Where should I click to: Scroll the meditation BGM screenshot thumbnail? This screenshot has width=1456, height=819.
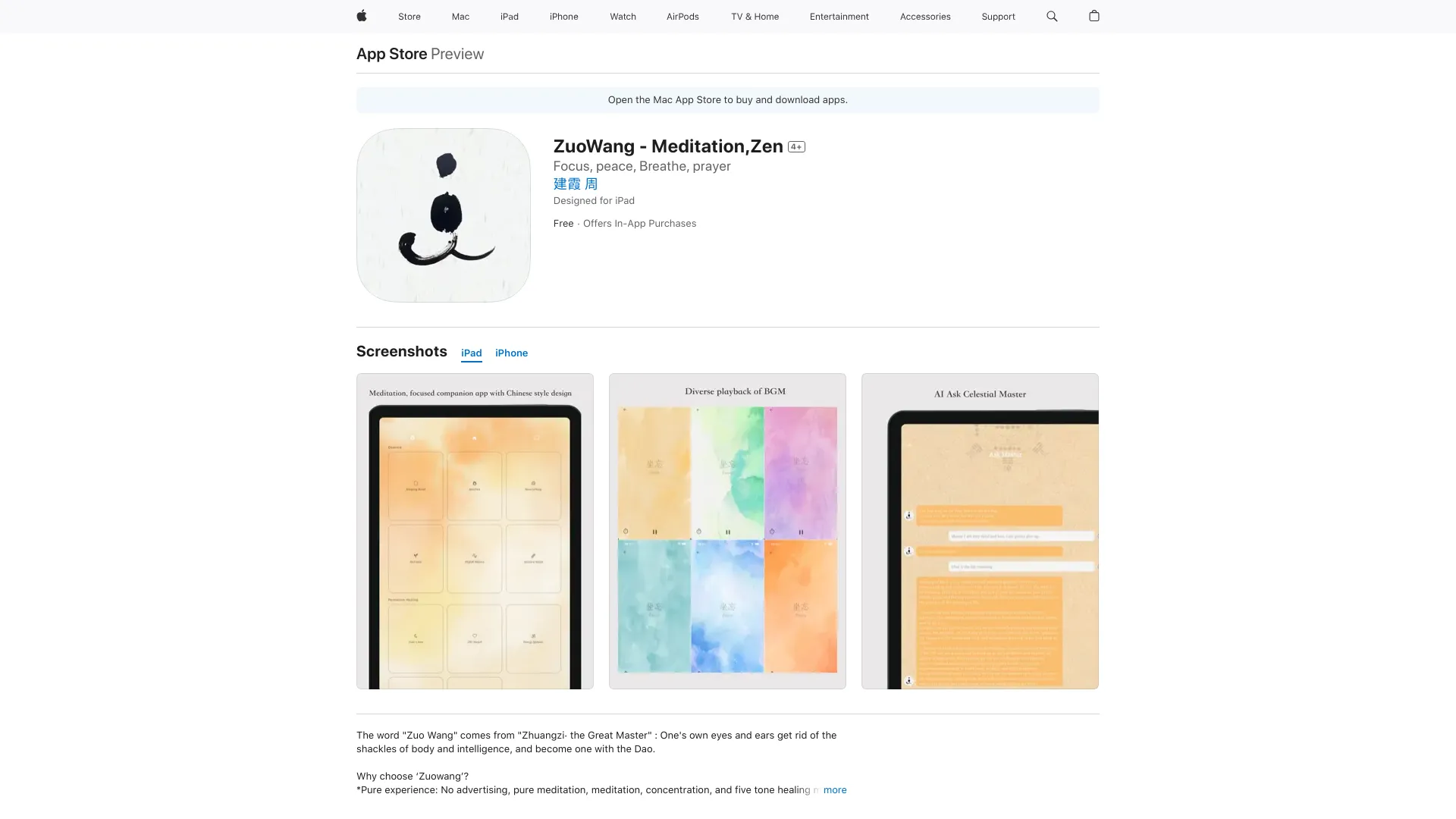tap(727, 530)
